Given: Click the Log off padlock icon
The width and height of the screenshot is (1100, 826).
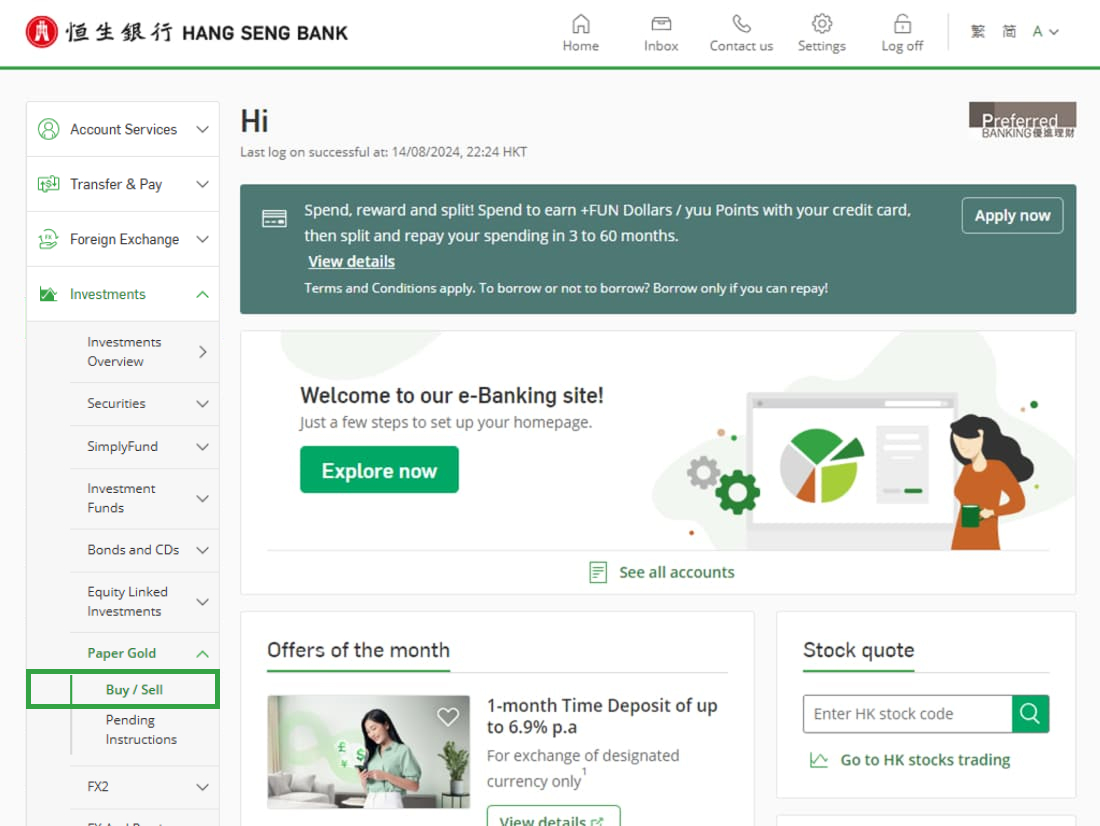Looking at the screenshot, I should tap(902, 25).
